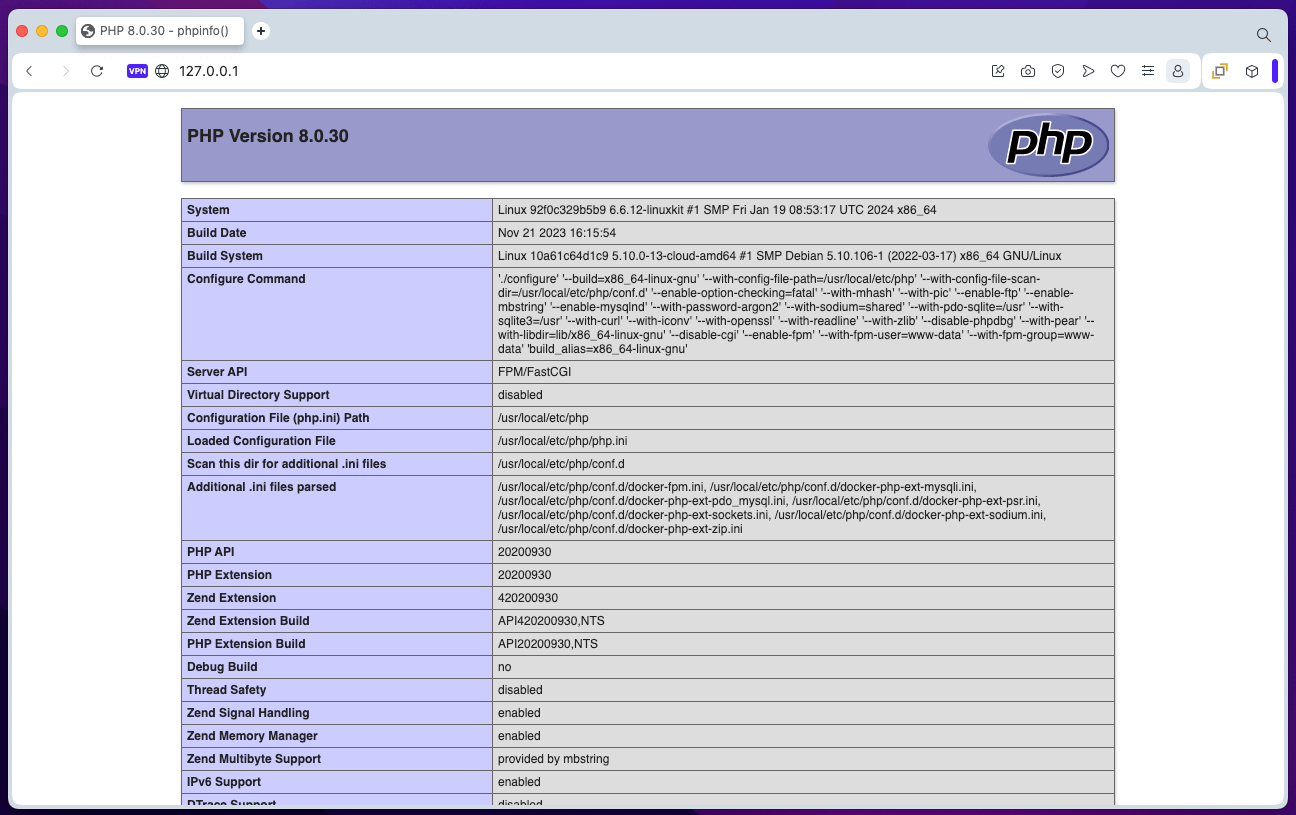Click the send arrow icon in toolbar

(x=1088, y=71)
